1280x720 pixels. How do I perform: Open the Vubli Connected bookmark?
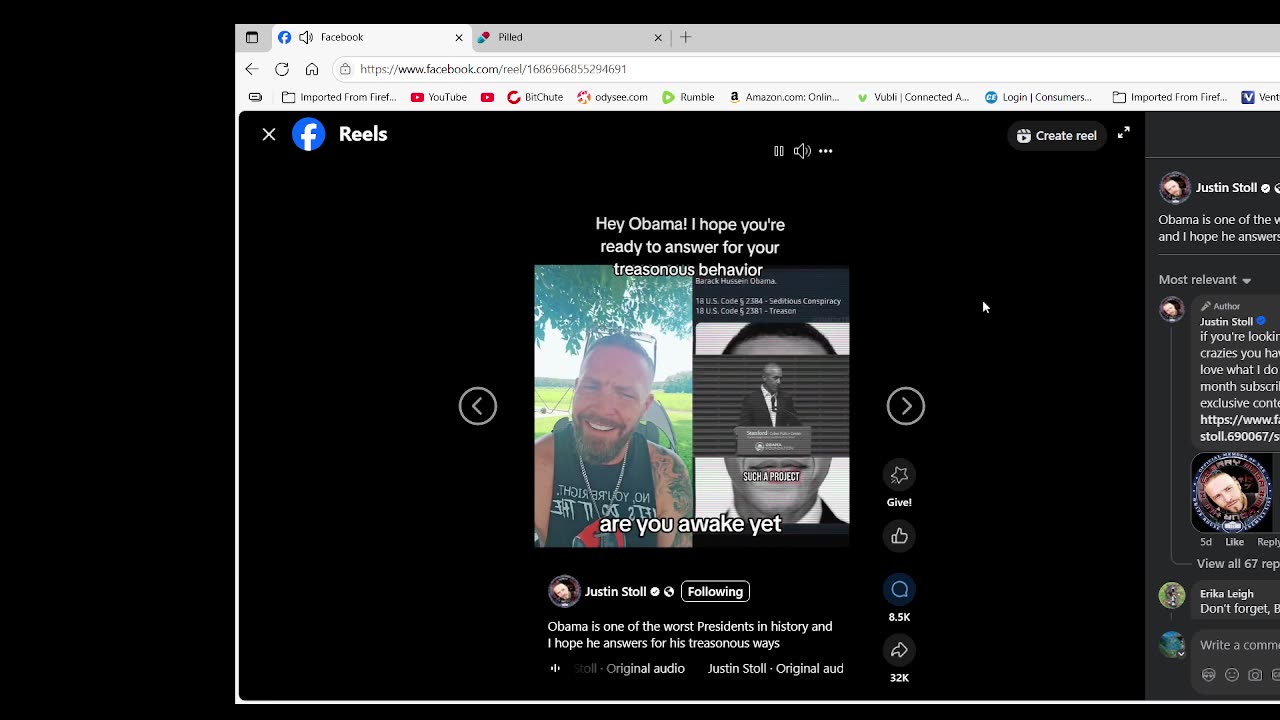point(913,97)
